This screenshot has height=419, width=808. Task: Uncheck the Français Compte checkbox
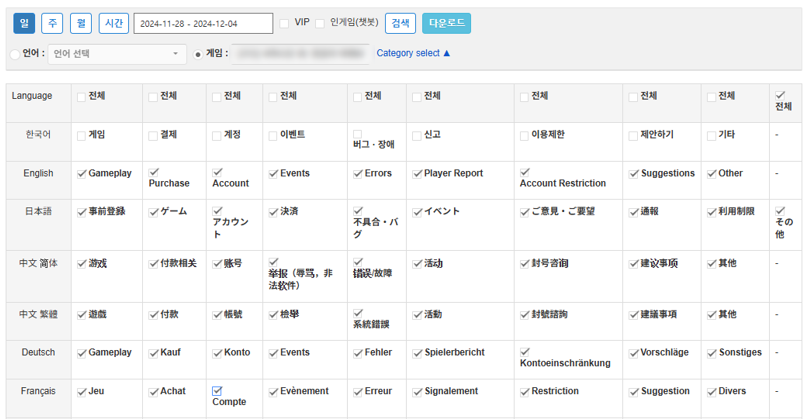[x=217, y=390]
